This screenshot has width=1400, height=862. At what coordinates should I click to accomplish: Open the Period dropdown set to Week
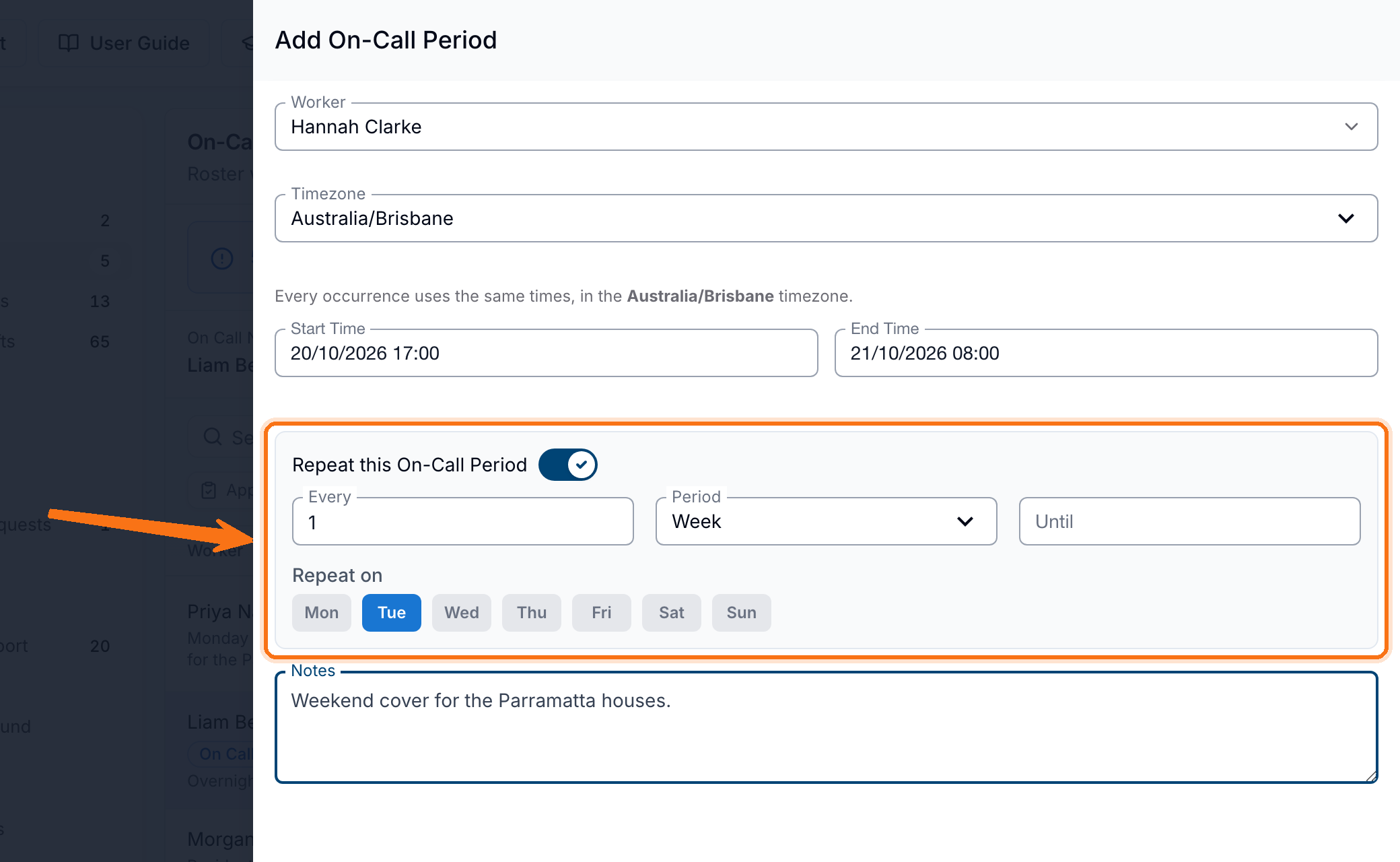[x=826, y=521]
